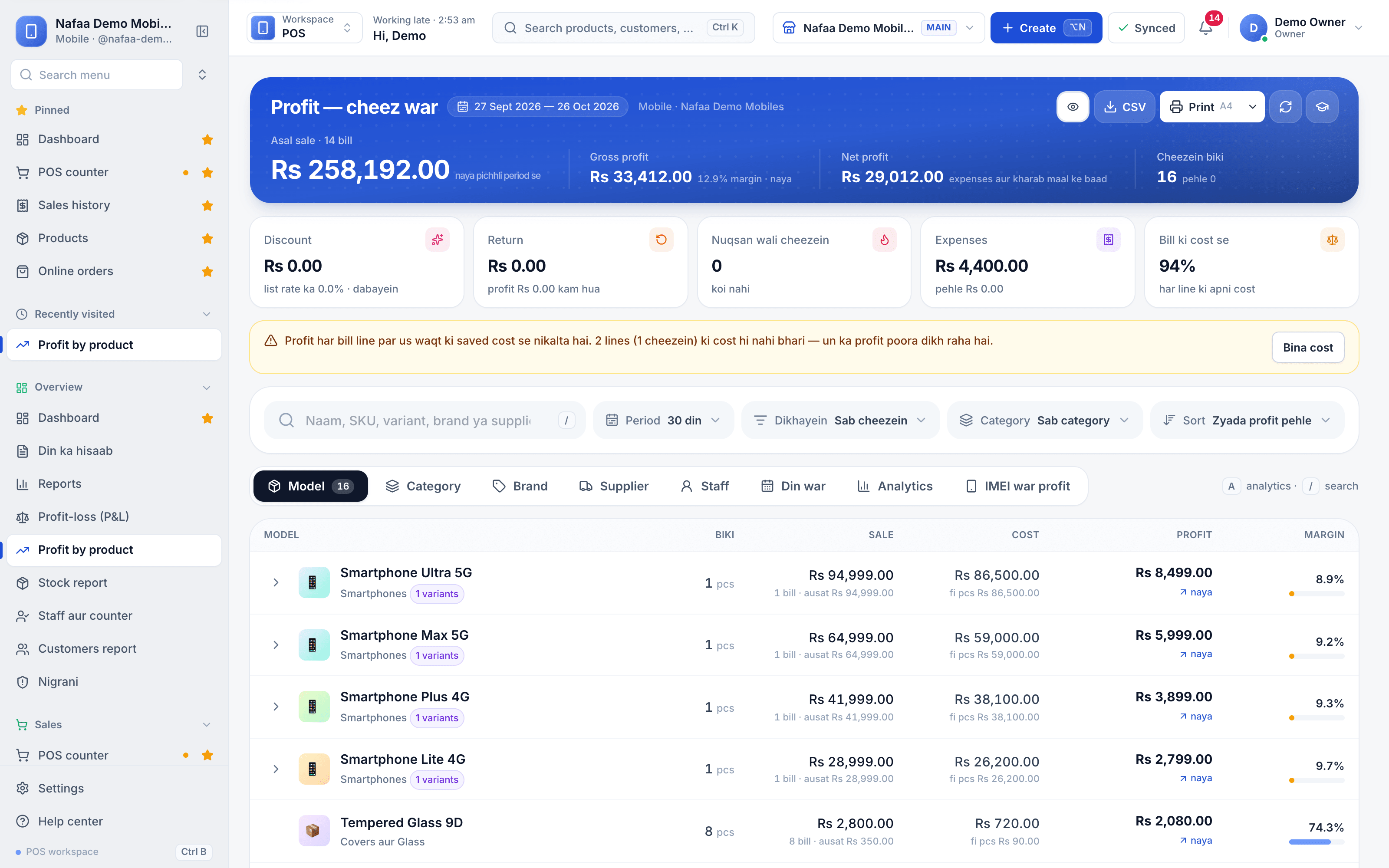This screenshot has height=868, width=1389.
Task: Toggle the eye visibility button
Action: tap(1073, 107)
